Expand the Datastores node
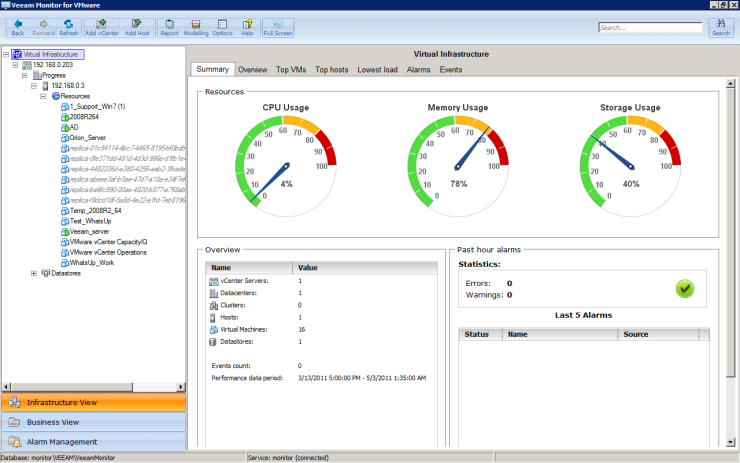Screen dimensions: 740x463 point(34,273)
